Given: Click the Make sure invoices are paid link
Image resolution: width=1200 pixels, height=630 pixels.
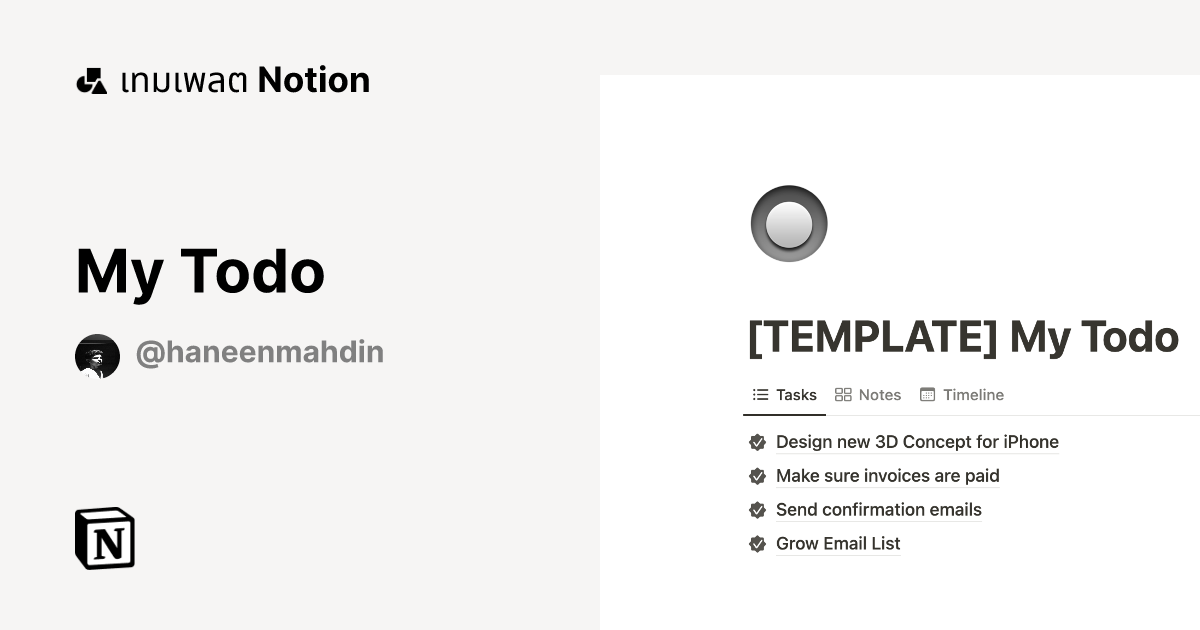Looking at the screenshot, I should (888, 476).
